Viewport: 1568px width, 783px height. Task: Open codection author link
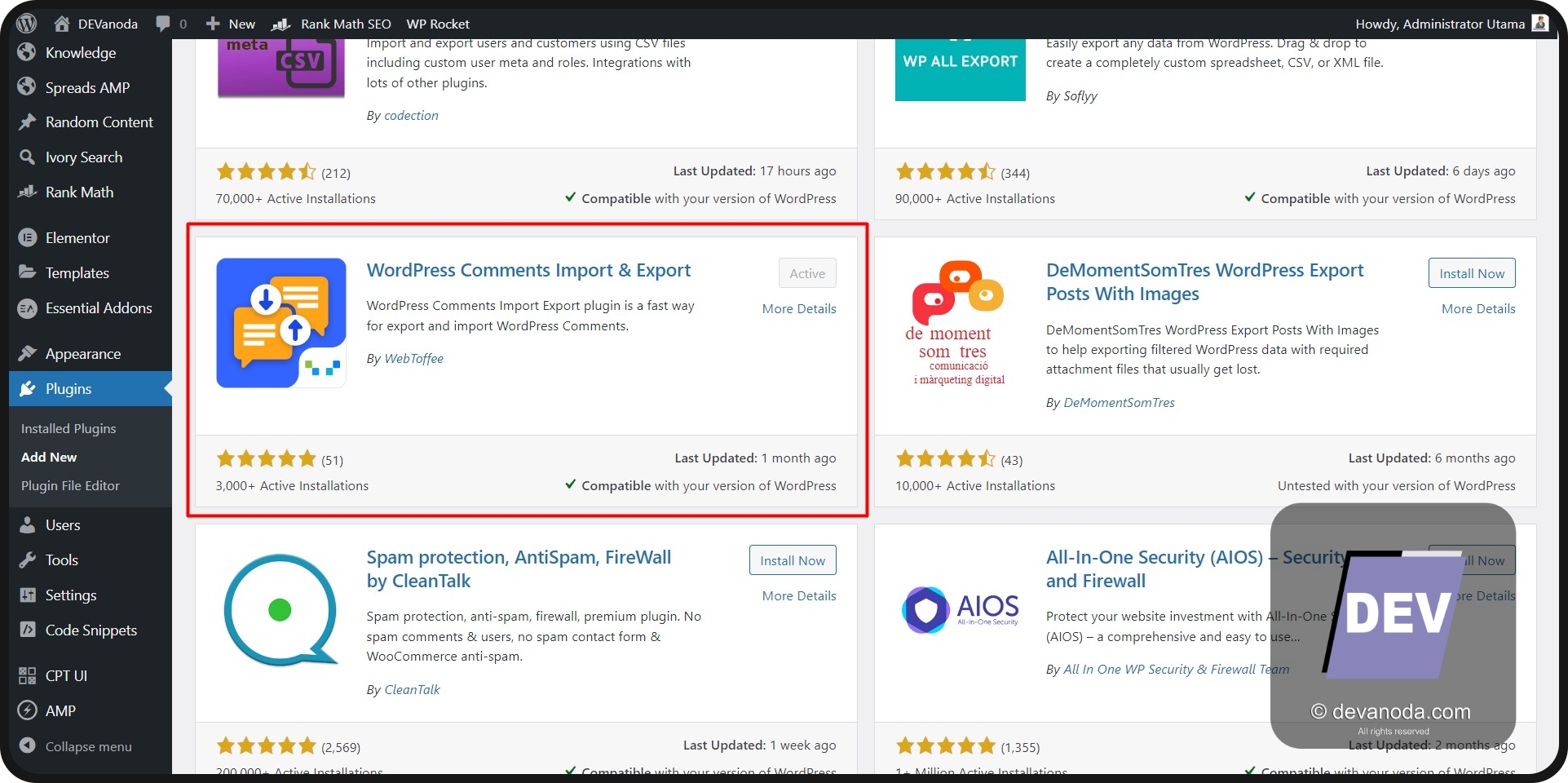(x=411, y=115)
